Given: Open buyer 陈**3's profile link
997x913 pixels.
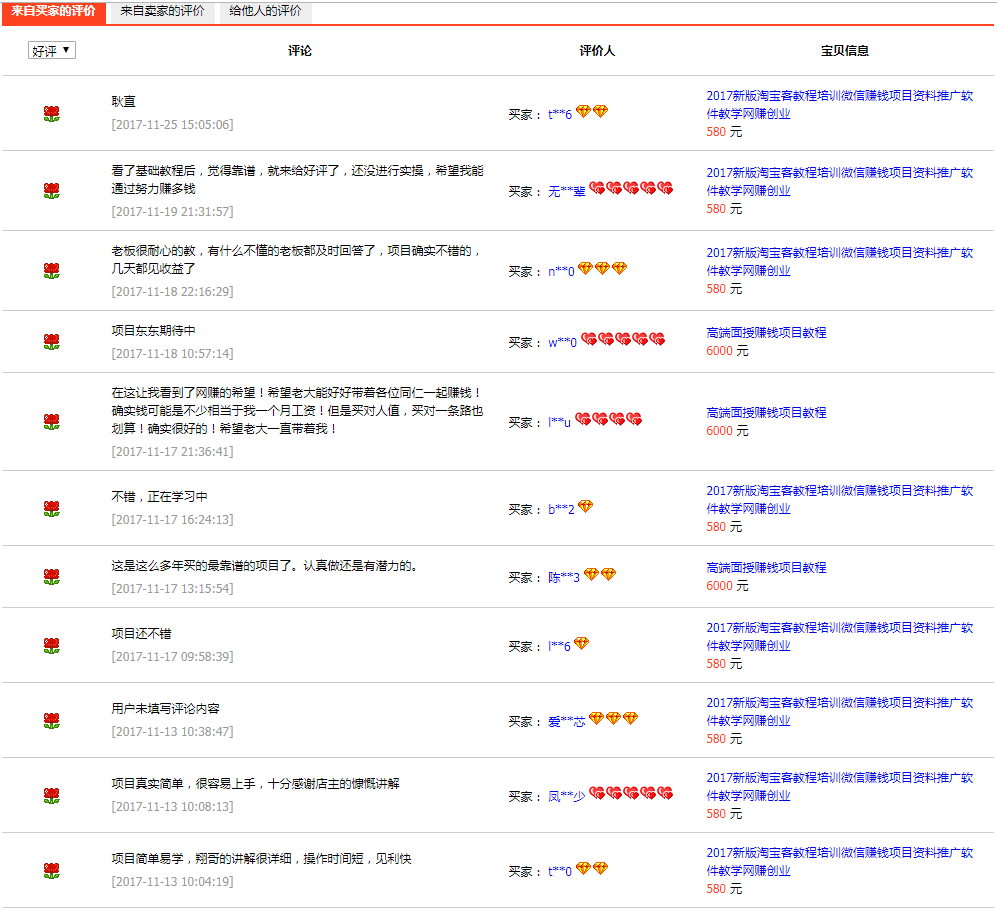Looking at the screenshot, I should [564, 578].
